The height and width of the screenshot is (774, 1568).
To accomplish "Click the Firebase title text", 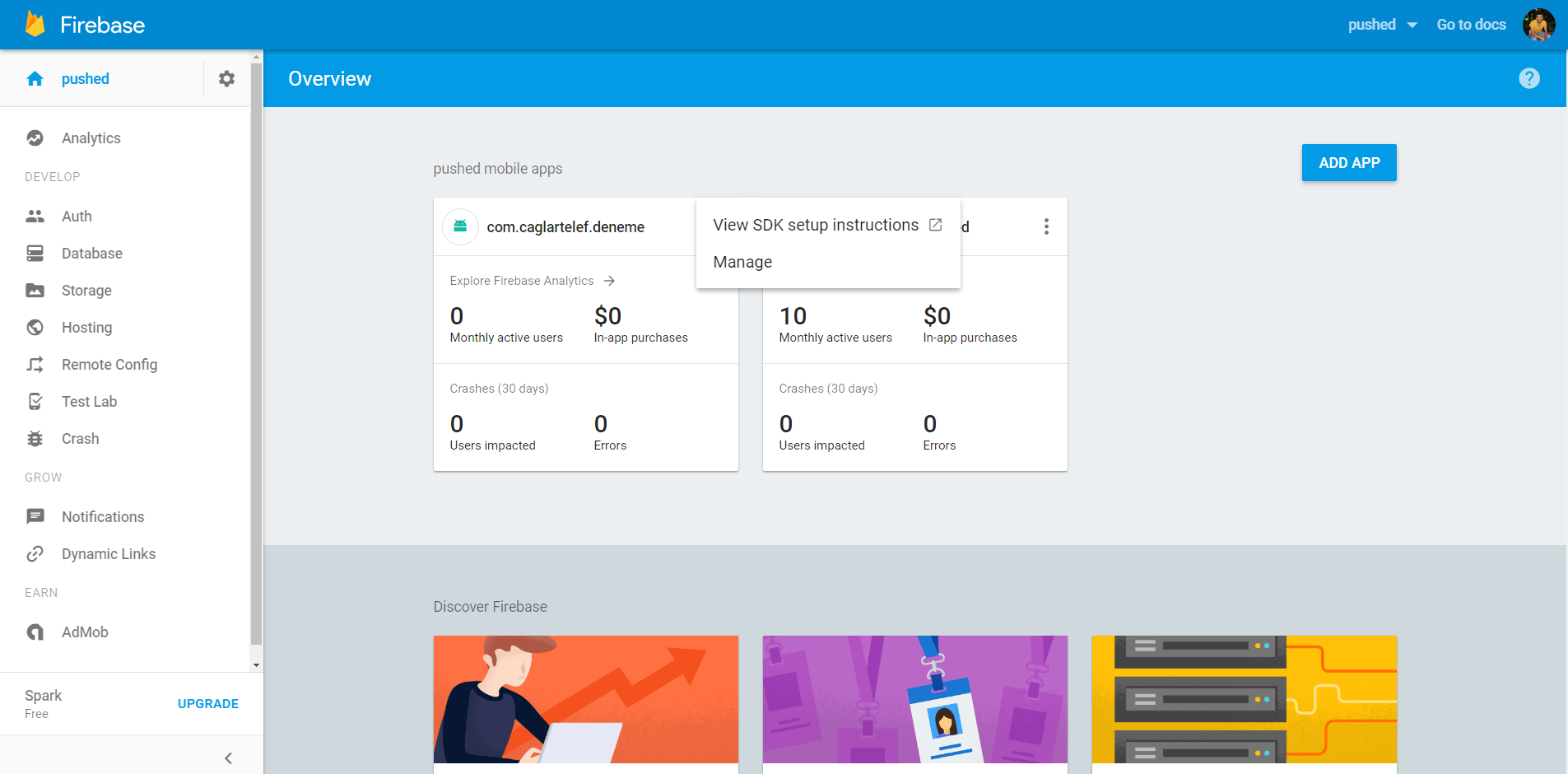I will pos(102,25).
